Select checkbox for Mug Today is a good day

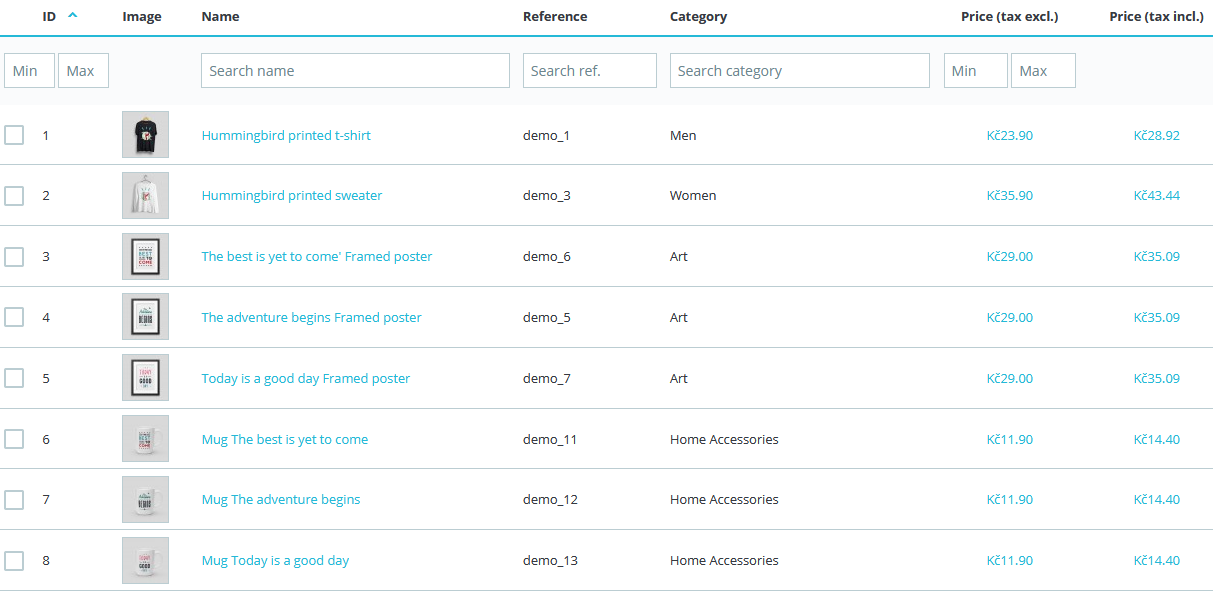click(14, 560)
